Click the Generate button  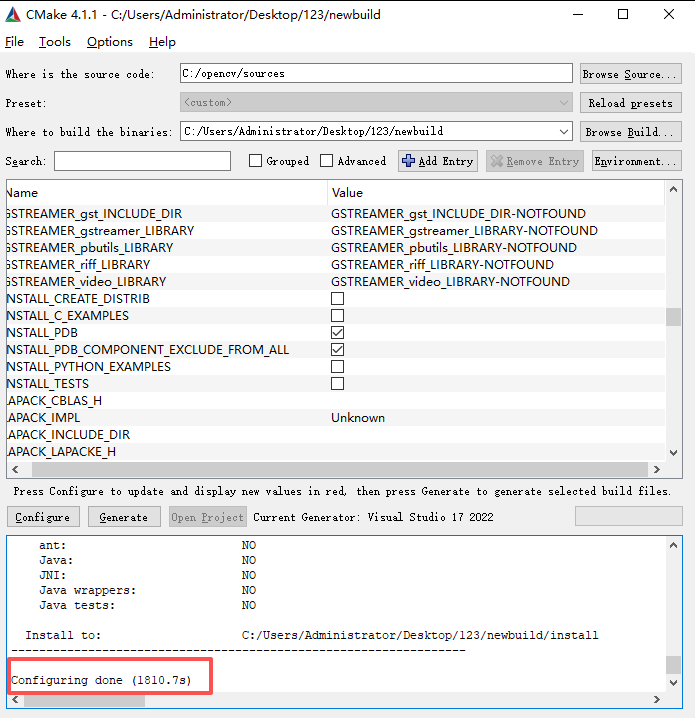coord(124,517)
